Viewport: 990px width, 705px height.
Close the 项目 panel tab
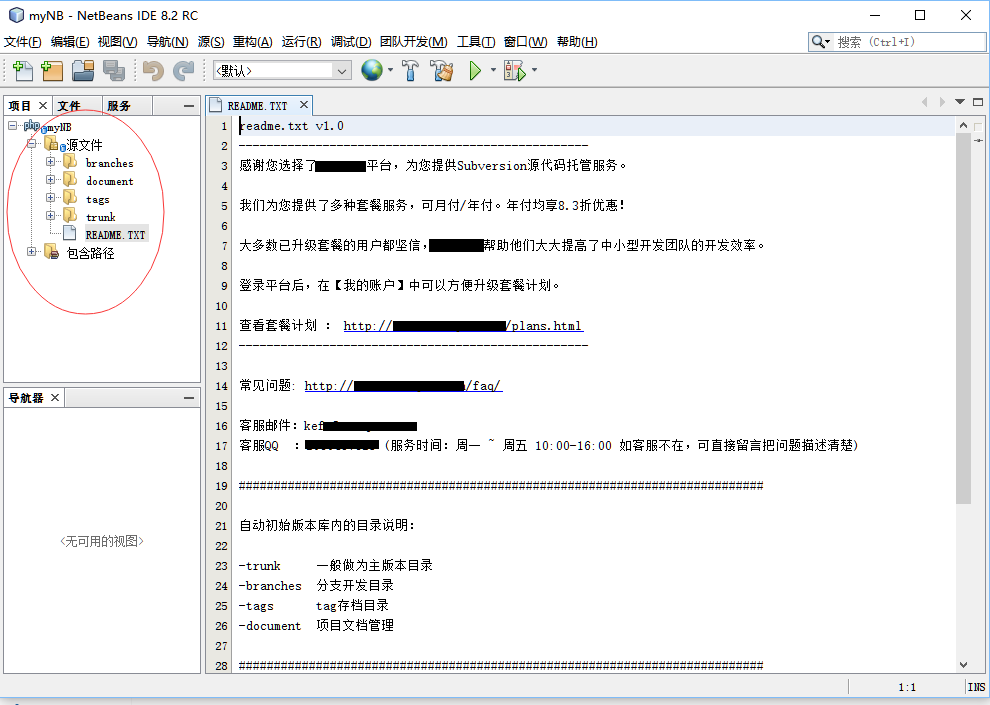[x=43, y=105]
